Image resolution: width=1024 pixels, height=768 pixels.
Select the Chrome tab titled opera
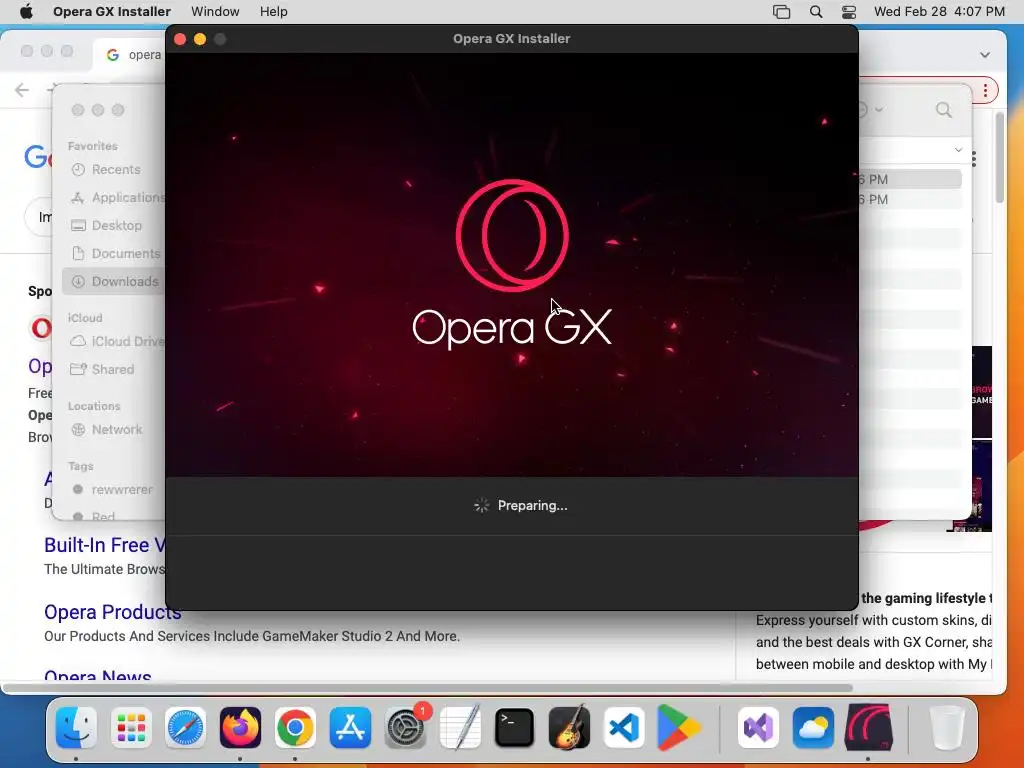(130, 55)
